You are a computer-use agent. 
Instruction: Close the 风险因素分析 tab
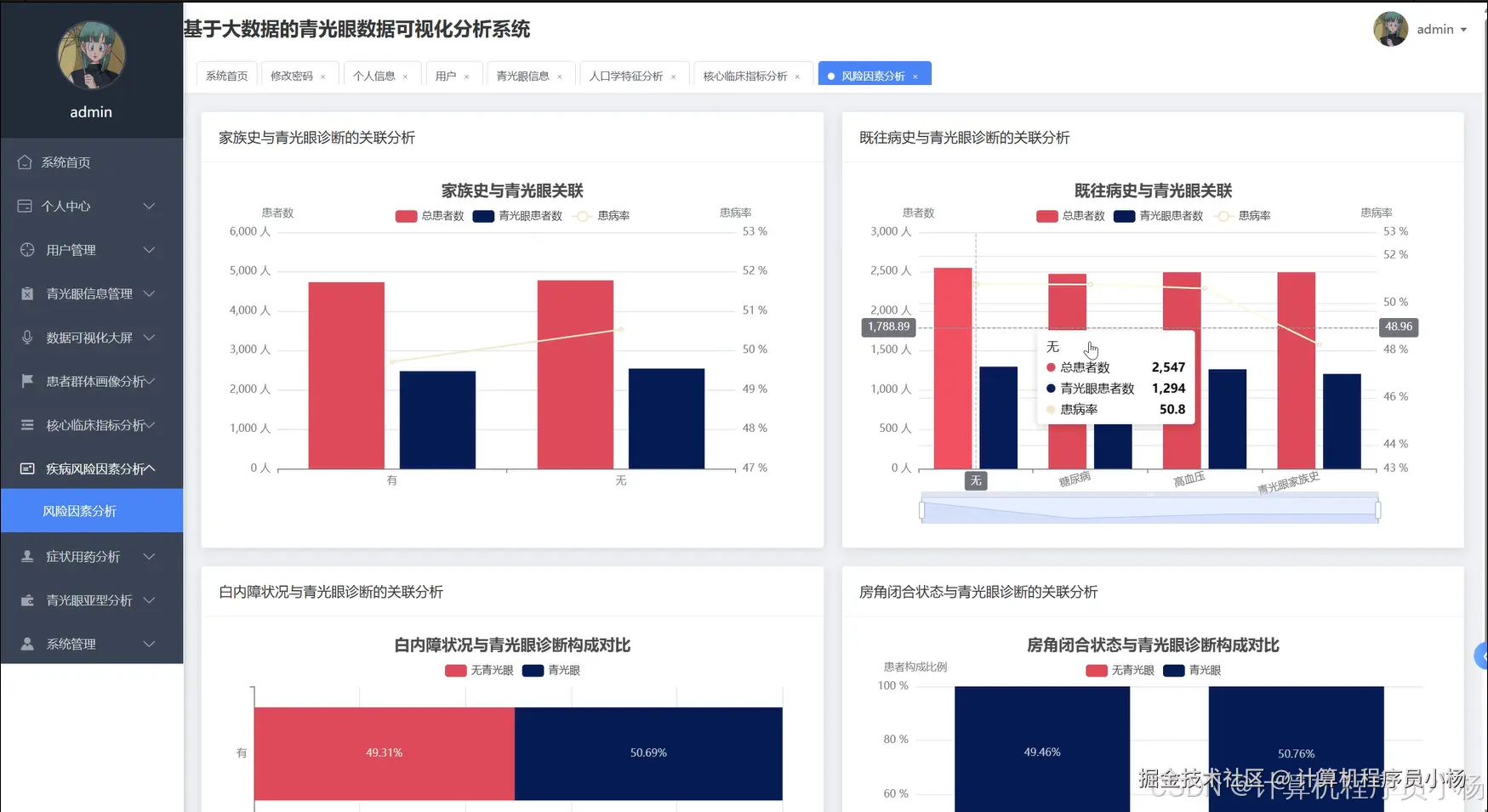[915, 77]
